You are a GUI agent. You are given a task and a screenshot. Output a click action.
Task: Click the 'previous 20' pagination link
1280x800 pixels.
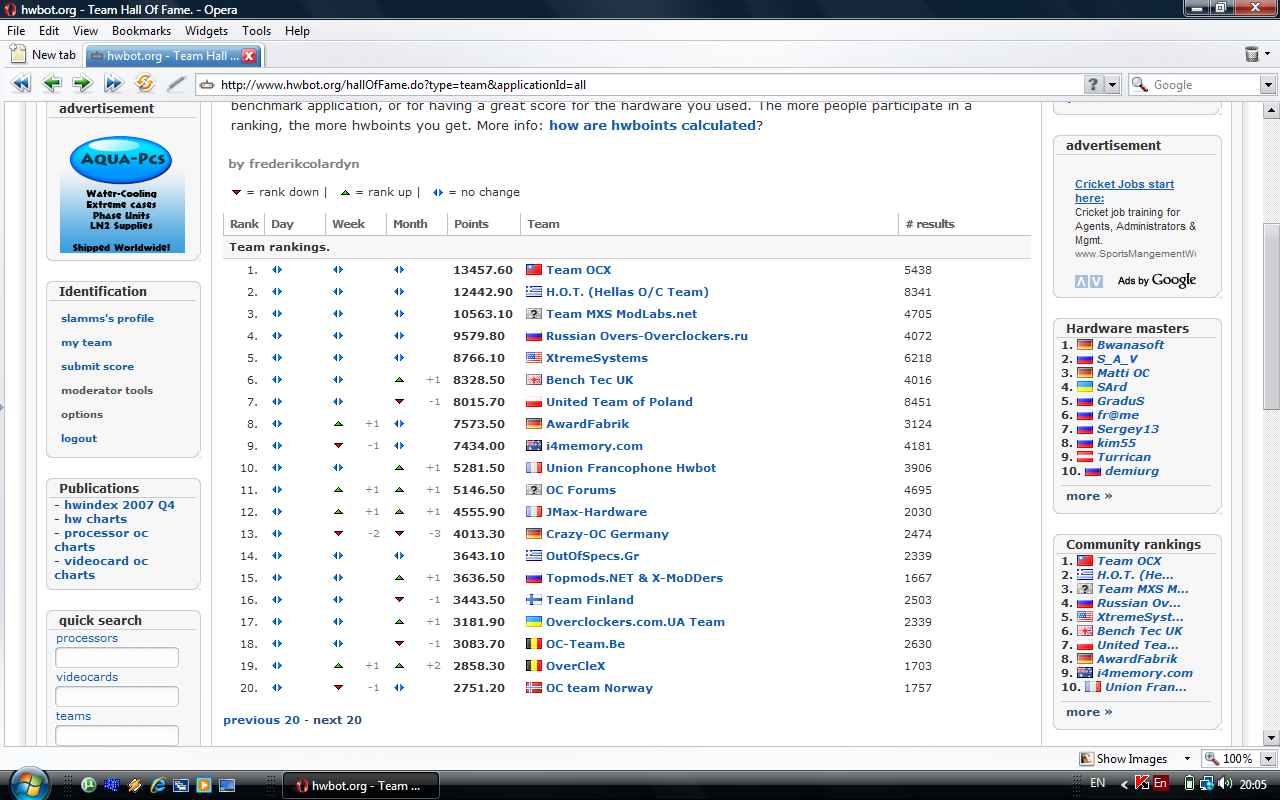pos(261,720)
